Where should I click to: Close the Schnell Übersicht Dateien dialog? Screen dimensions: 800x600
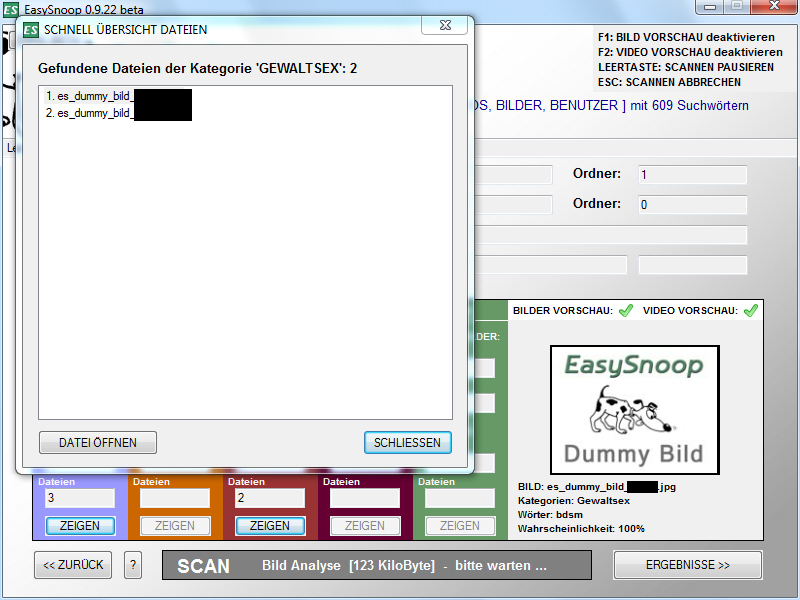(x=444, y=25)
